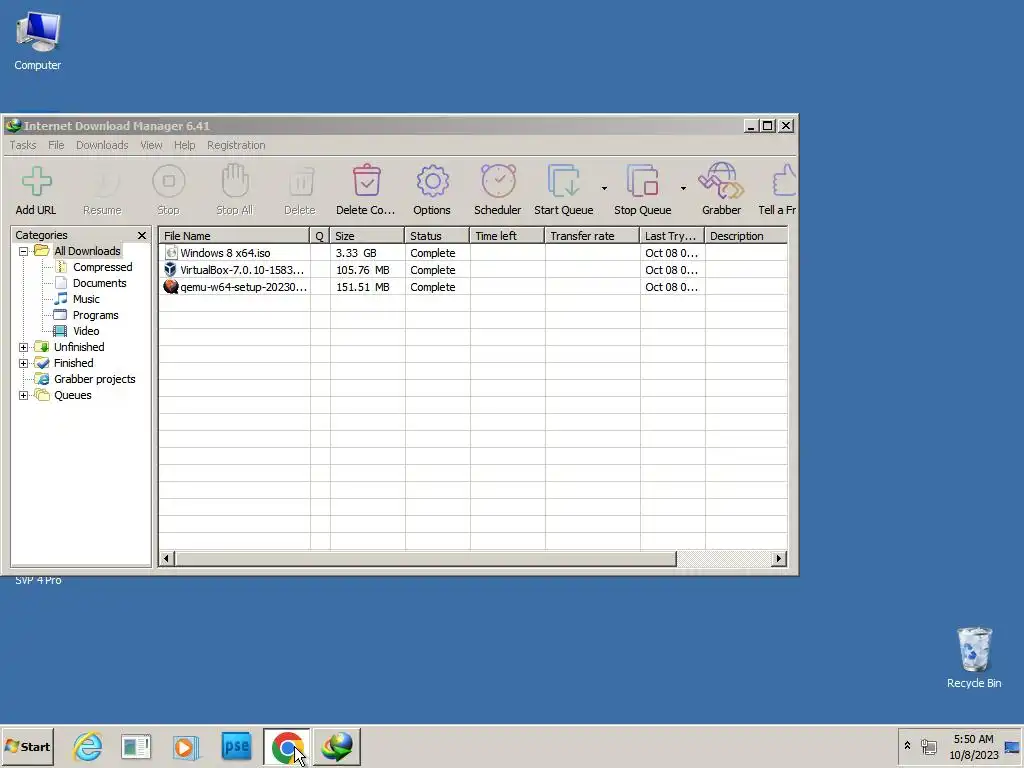The width and height of the screenshot is (1024, 768).
Task: Open the View menu
Action: click(x=151, y=145)
